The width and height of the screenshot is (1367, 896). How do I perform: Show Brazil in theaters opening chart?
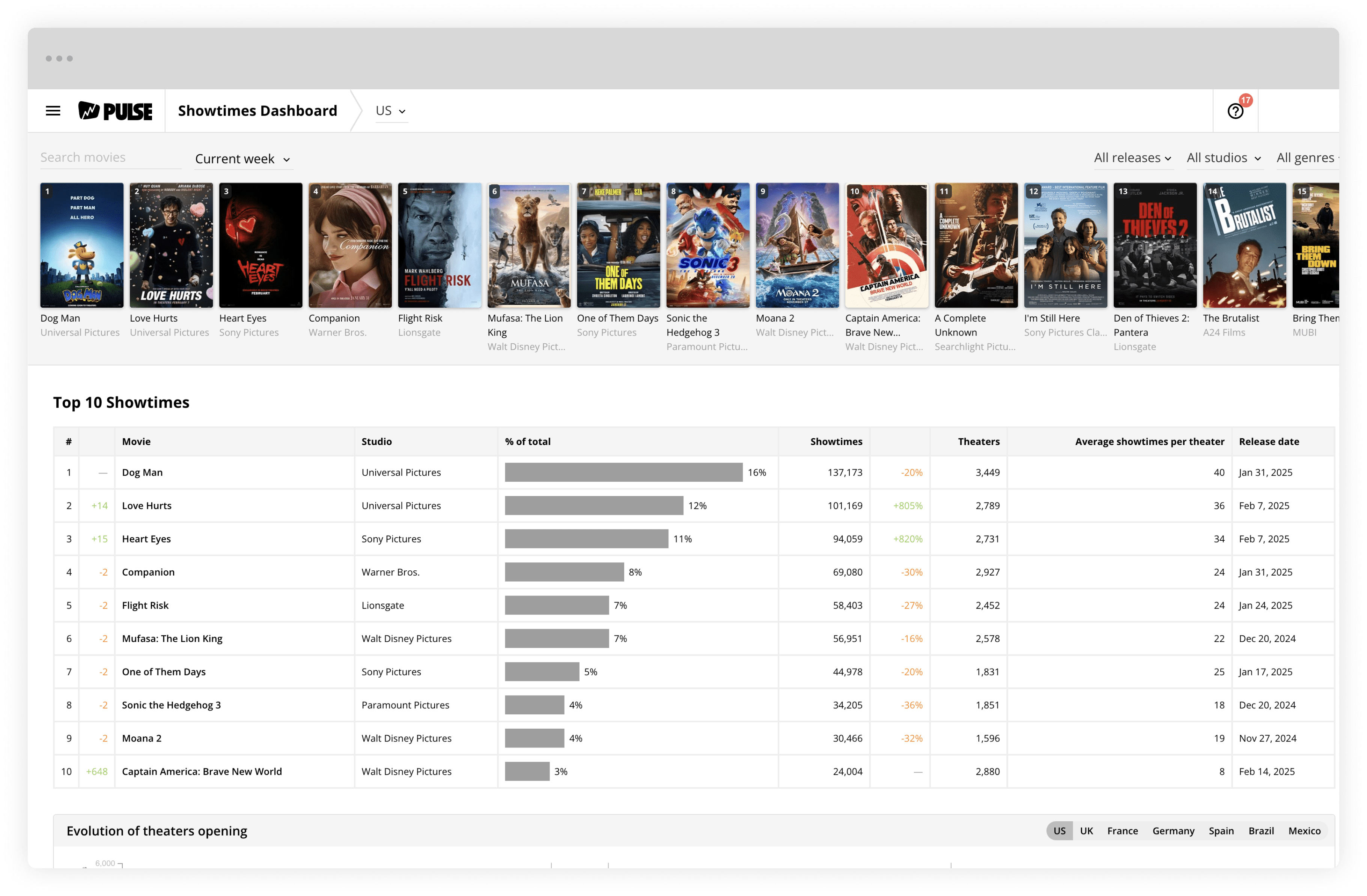(x=1261, y=831)
